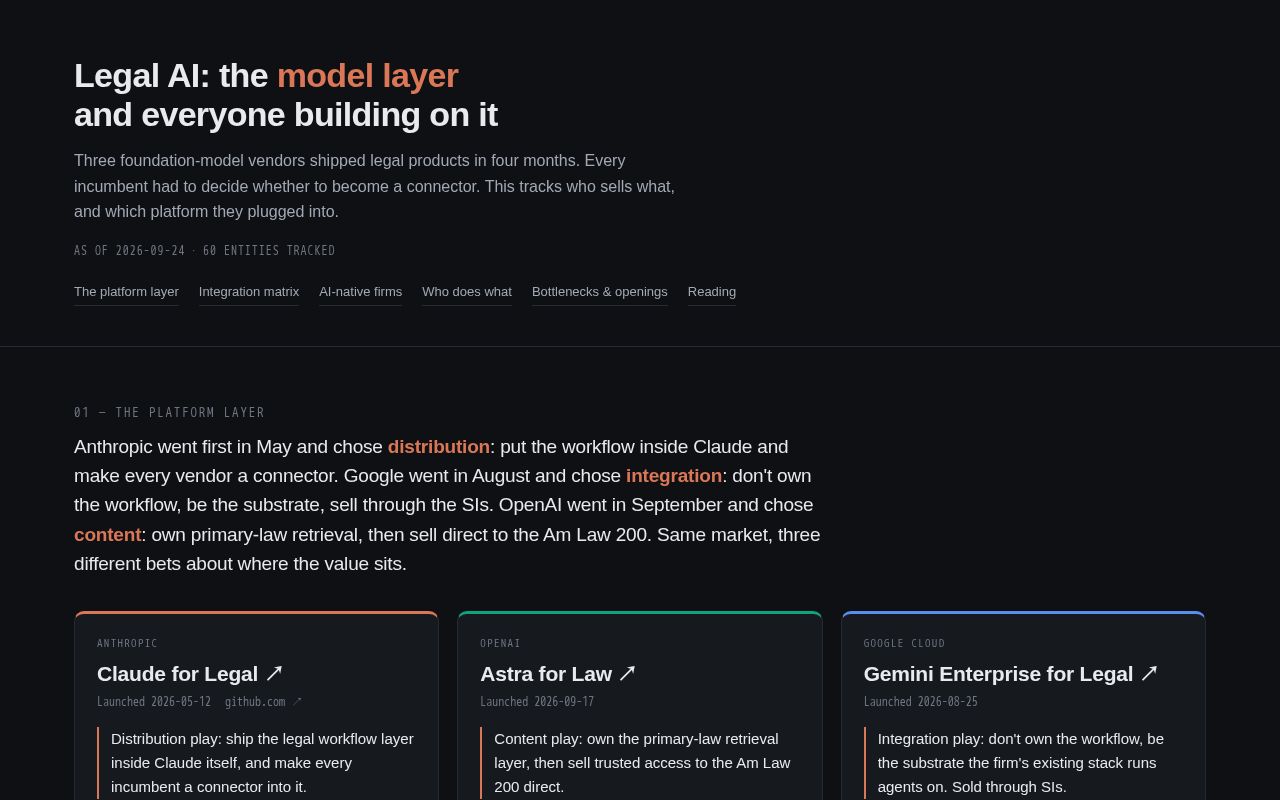Viewport: 1280px width, 800px height.
Task: Jump to Bottlenecks & openings section
Action: tap(600, 292)
